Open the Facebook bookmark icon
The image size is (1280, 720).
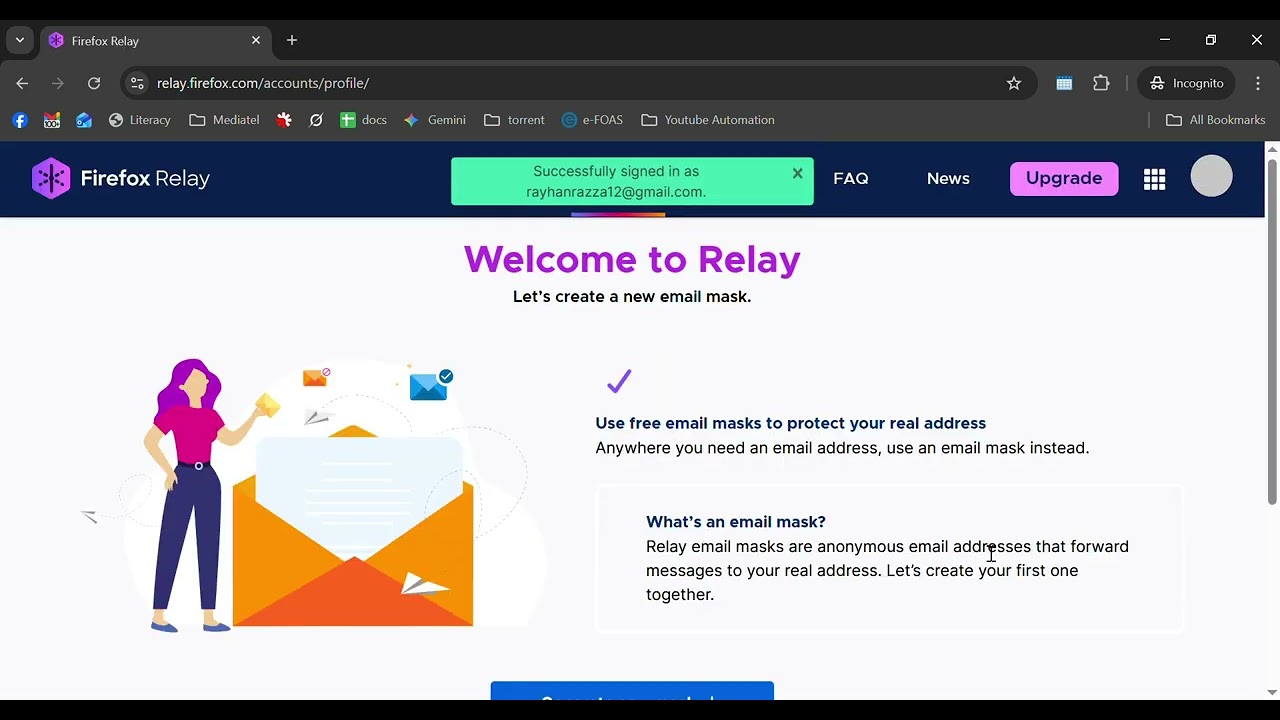pos(20,120)
